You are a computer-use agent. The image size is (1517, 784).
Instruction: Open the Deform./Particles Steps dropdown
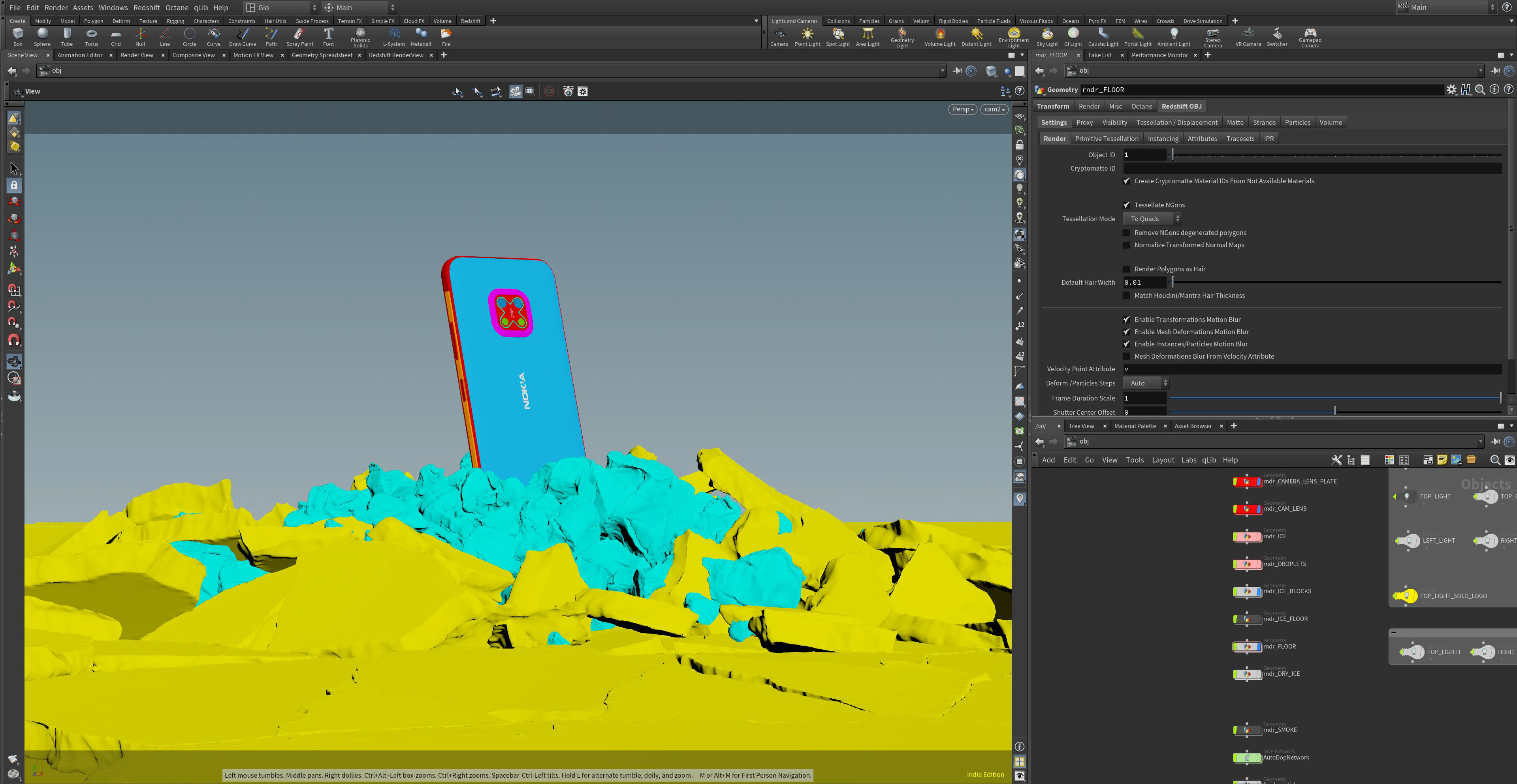(1145, 383)
